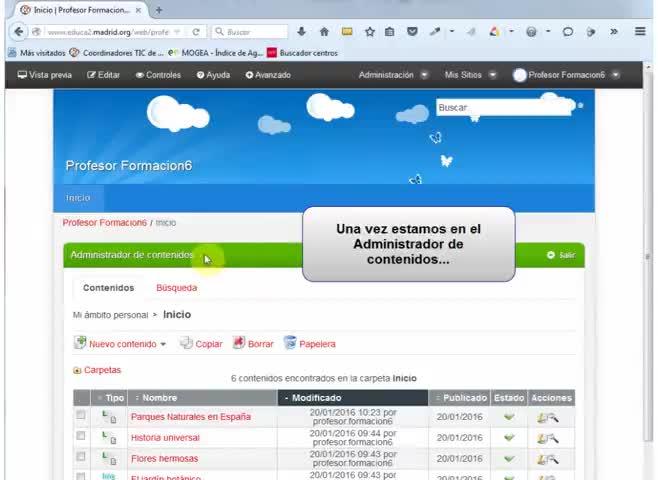
Task: Click the profile avatar of Profesor Formacion6
Action: pos(520,75)
